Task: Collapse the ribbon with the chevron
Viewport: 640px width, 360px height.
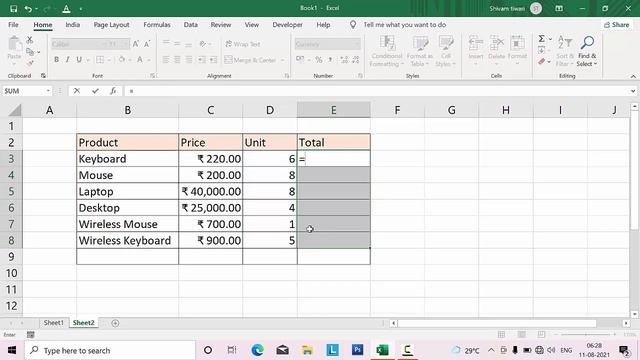Action: (x=633, y=76)
